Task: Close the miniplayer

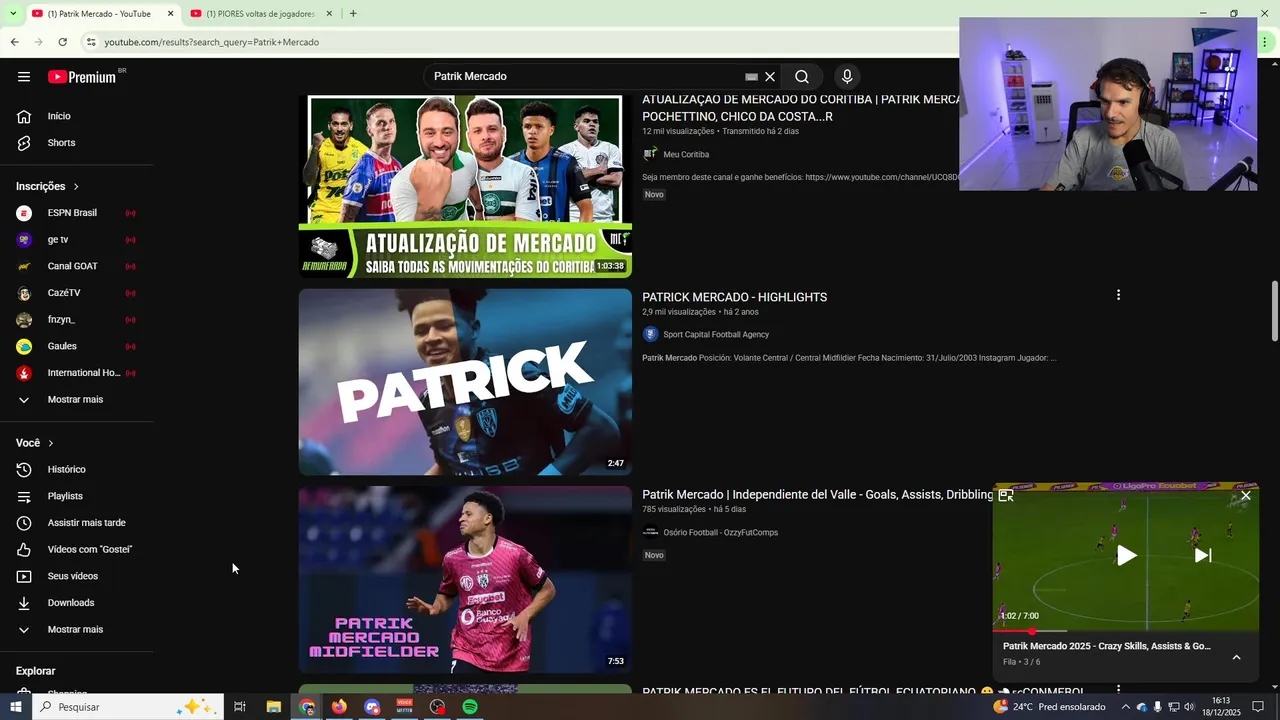Action: 1246,496
